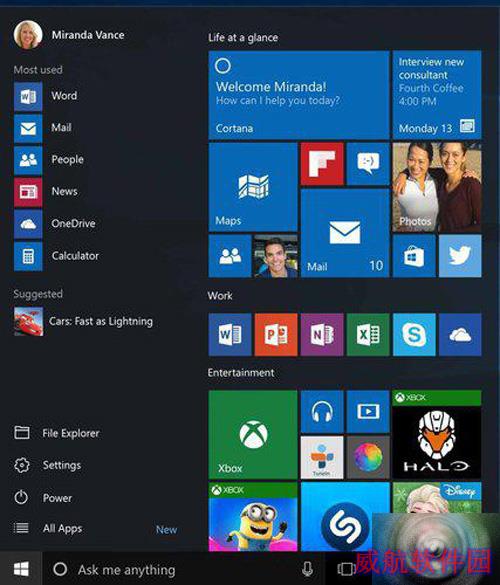Launch the Twitter tile
The width and height of the screenshot is (500, 585).
pyautogui.click(x=460, y=256)
